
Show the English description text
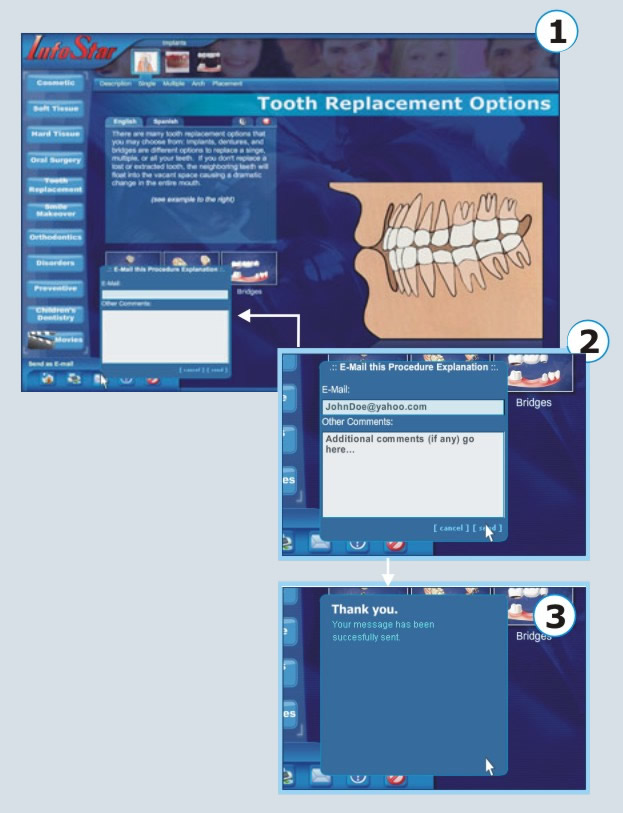[x=125, y=121]
